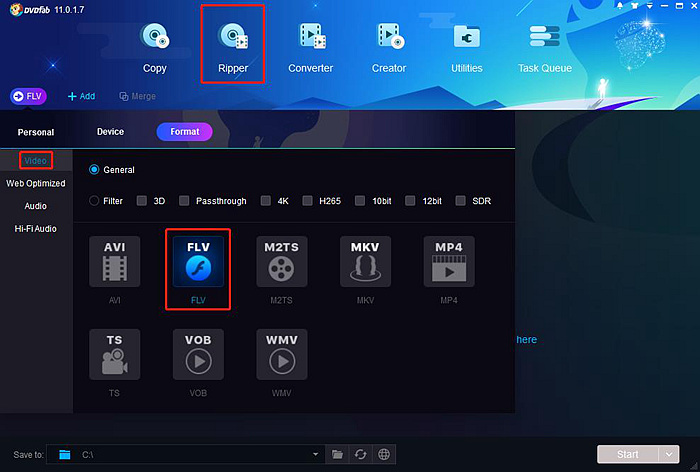Select the MKV format icon
The image size is (700, 472).
pos(365,262)
